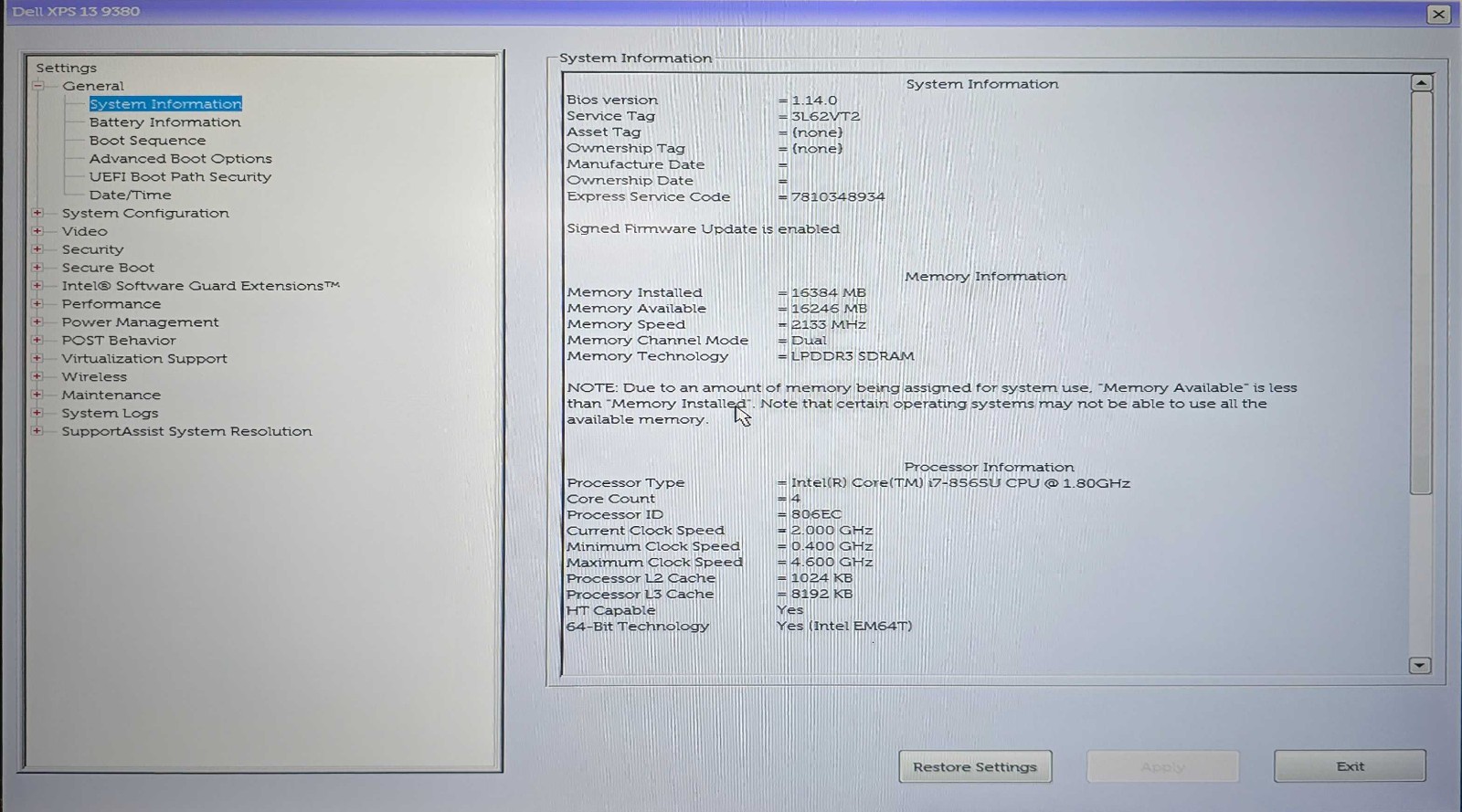The width and height of the screenshot is (1462, 812).
Task: Click Processor ID value 806EC
Action: 816,515
